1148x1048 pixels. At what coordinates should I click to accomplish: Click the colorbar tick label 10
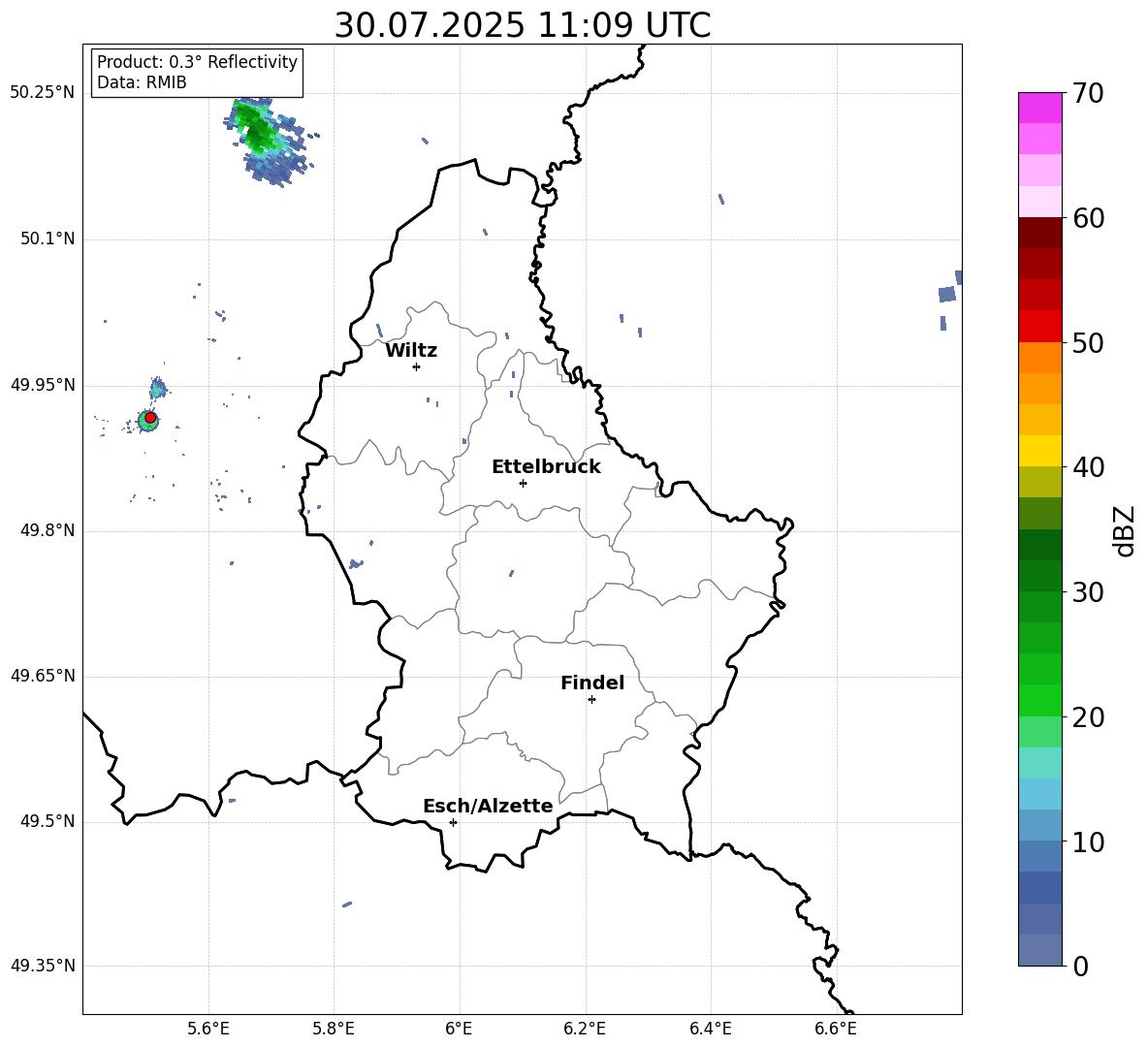[1088, 842]
